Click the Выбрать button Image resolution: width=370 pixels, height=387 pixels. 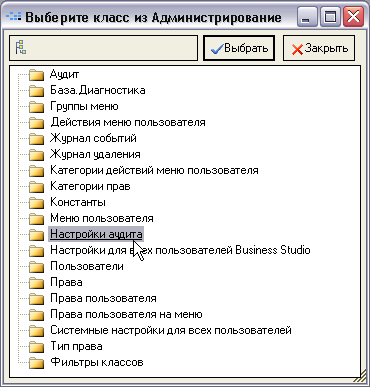pos(239,48)
